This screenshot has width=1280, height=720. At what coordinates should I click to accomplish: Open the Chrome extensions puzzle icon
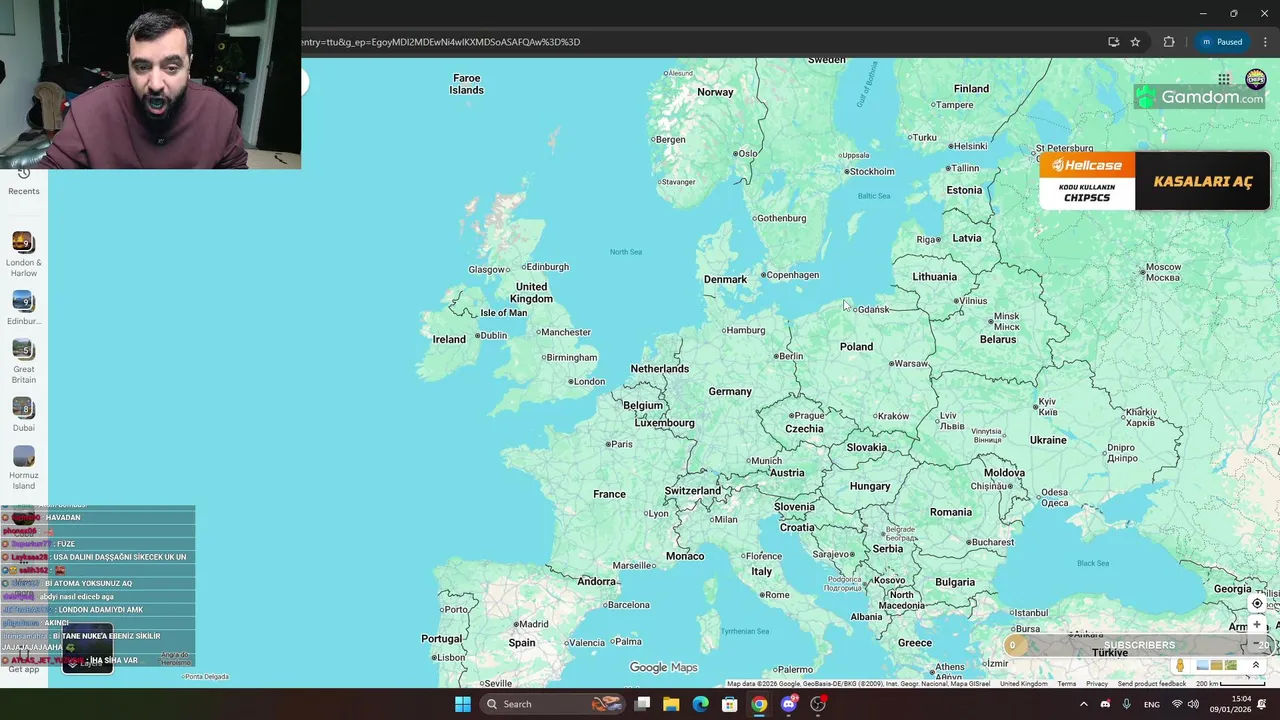(1169, 42)
